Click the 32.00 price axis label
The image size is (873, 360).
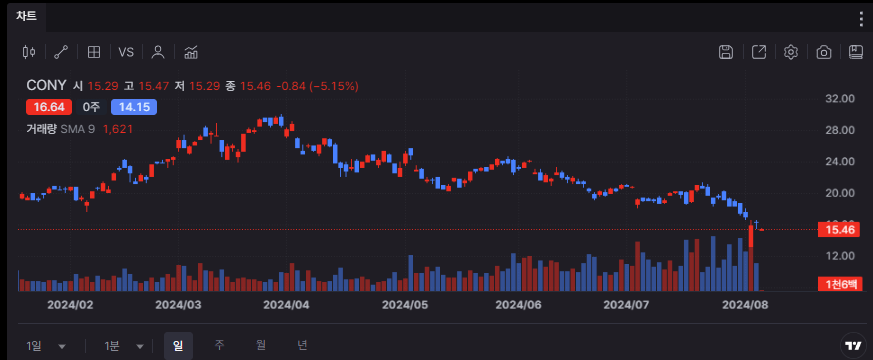pos(839,99)
